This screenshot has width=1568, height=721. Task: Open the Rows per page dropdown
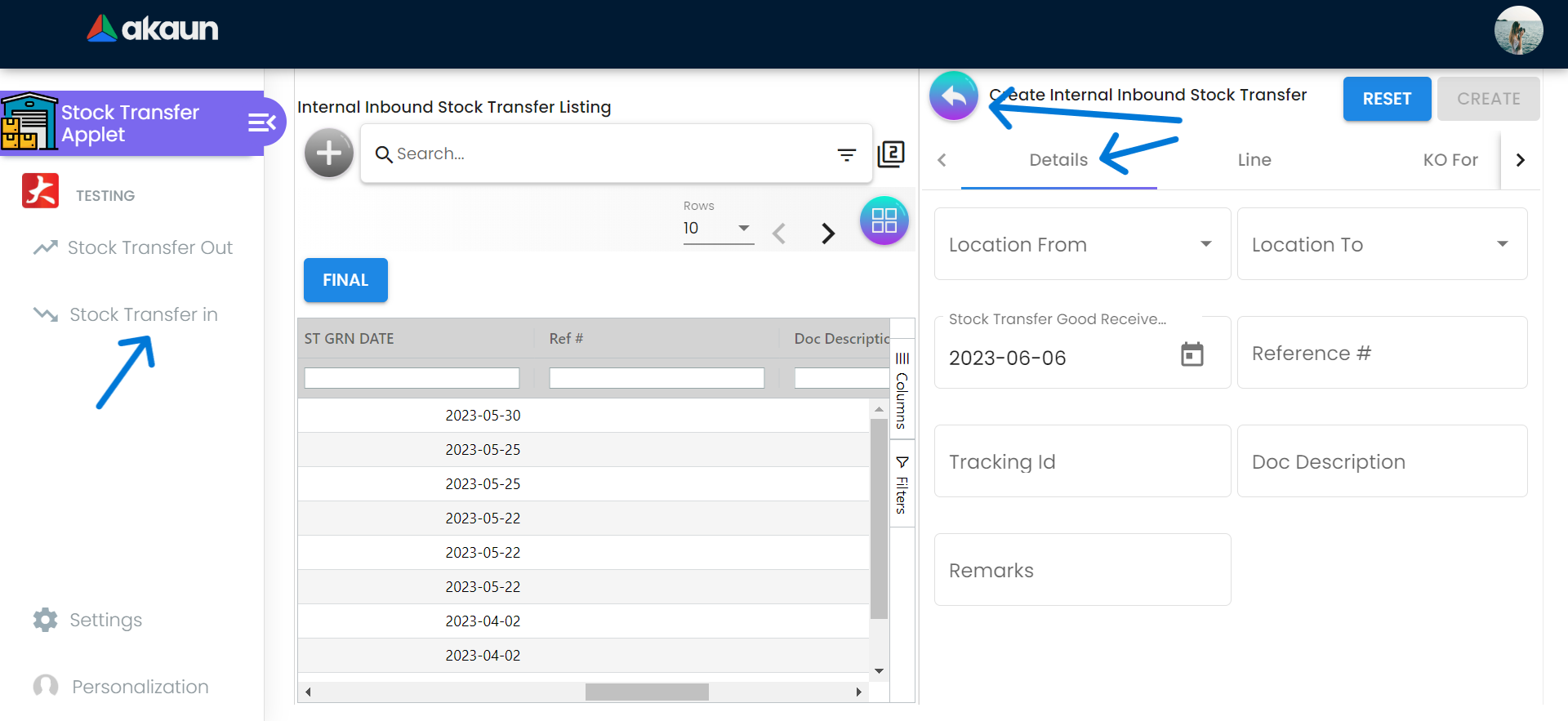717,229
